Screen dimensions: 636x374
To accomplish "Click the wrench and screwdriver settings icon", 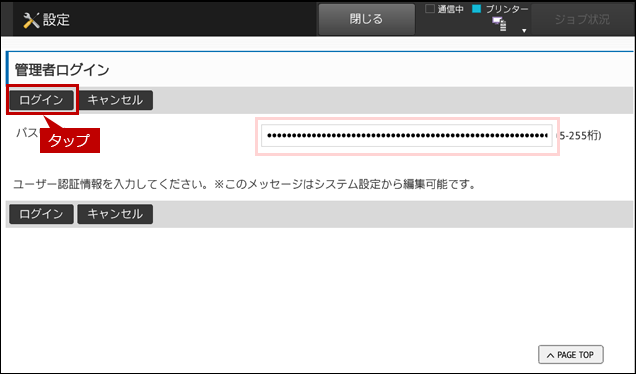I will (x=31, y=20).
